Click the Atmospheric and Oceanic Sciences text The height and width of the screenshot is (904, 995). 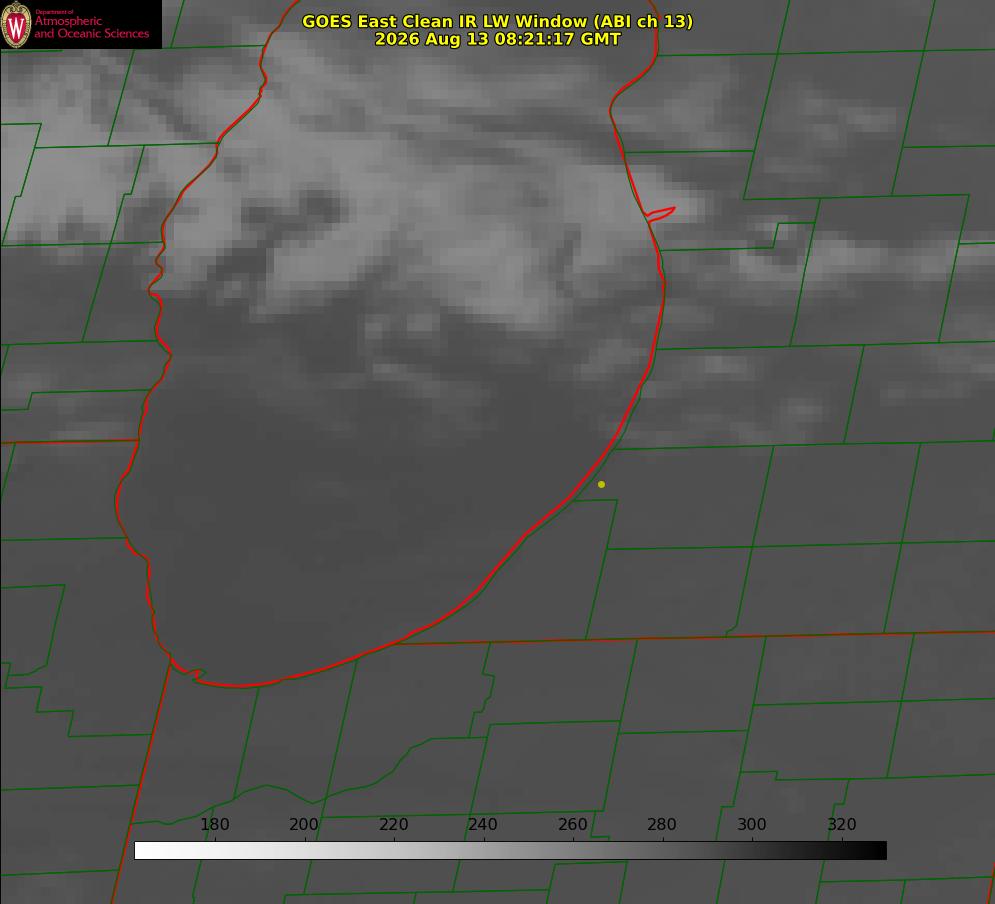point(91,27)
